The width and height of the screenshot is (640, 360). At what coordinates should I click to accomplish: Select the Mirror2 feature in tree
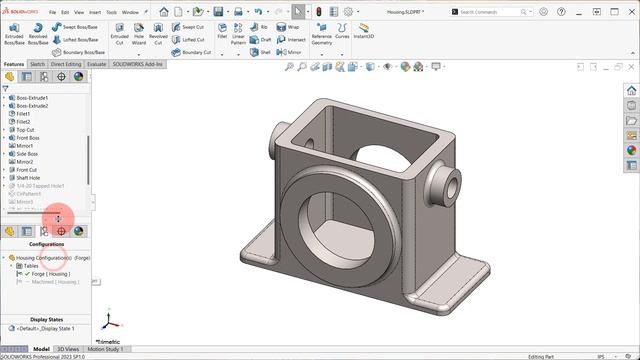tap(21, 162)
